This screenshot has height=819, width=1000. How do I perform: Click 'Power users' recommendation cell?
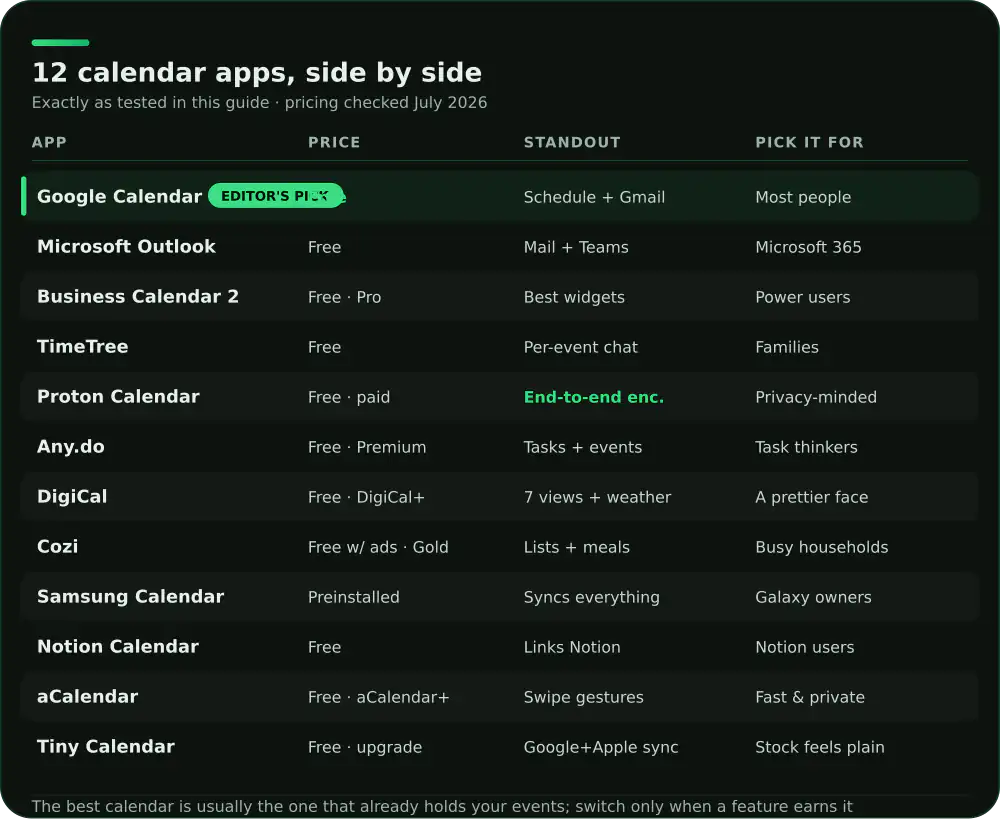pyautogui.click(x=803, y=297)
